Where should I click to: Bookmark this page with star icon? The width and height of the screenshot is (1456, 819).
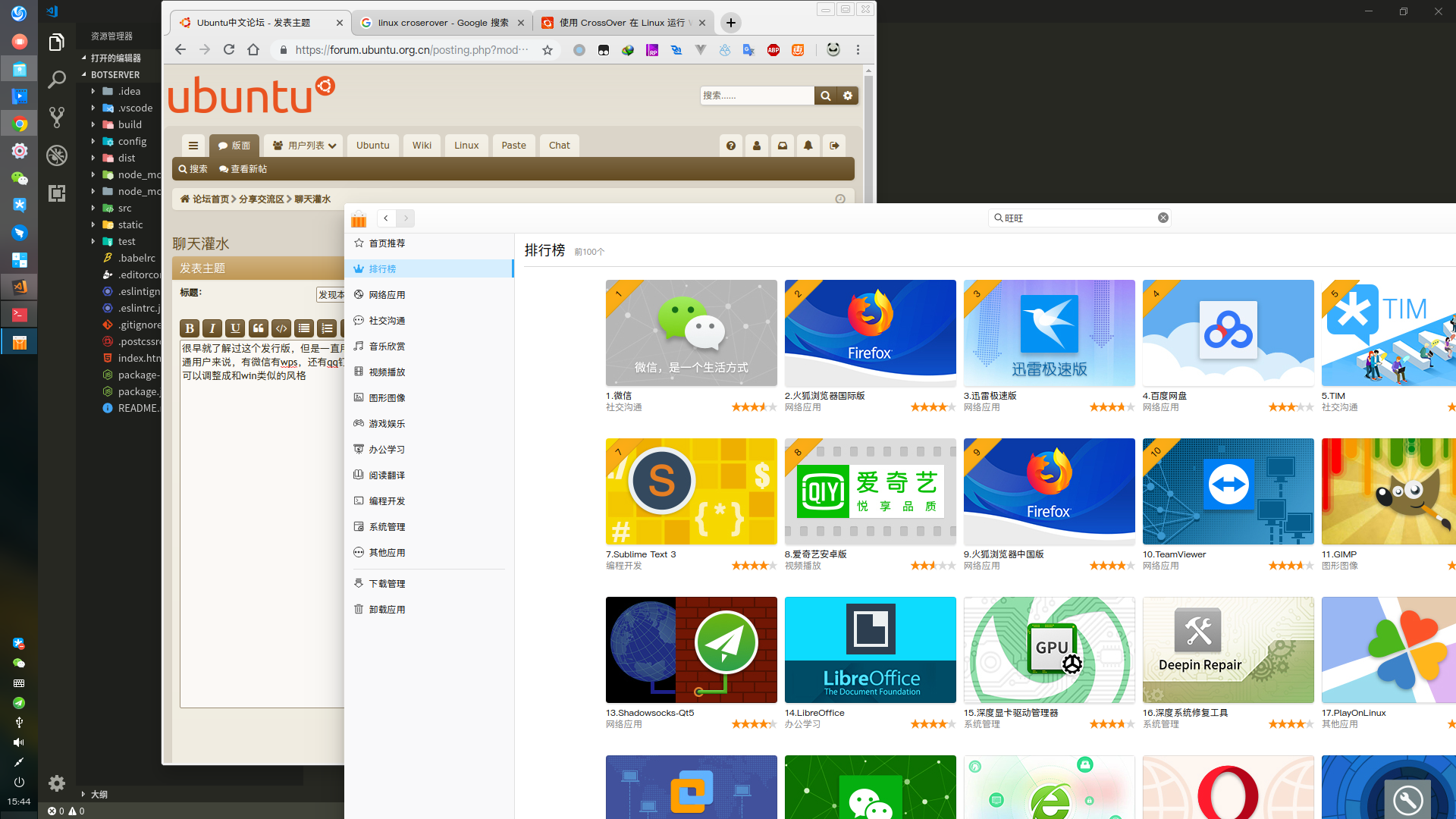click(548, 50)
